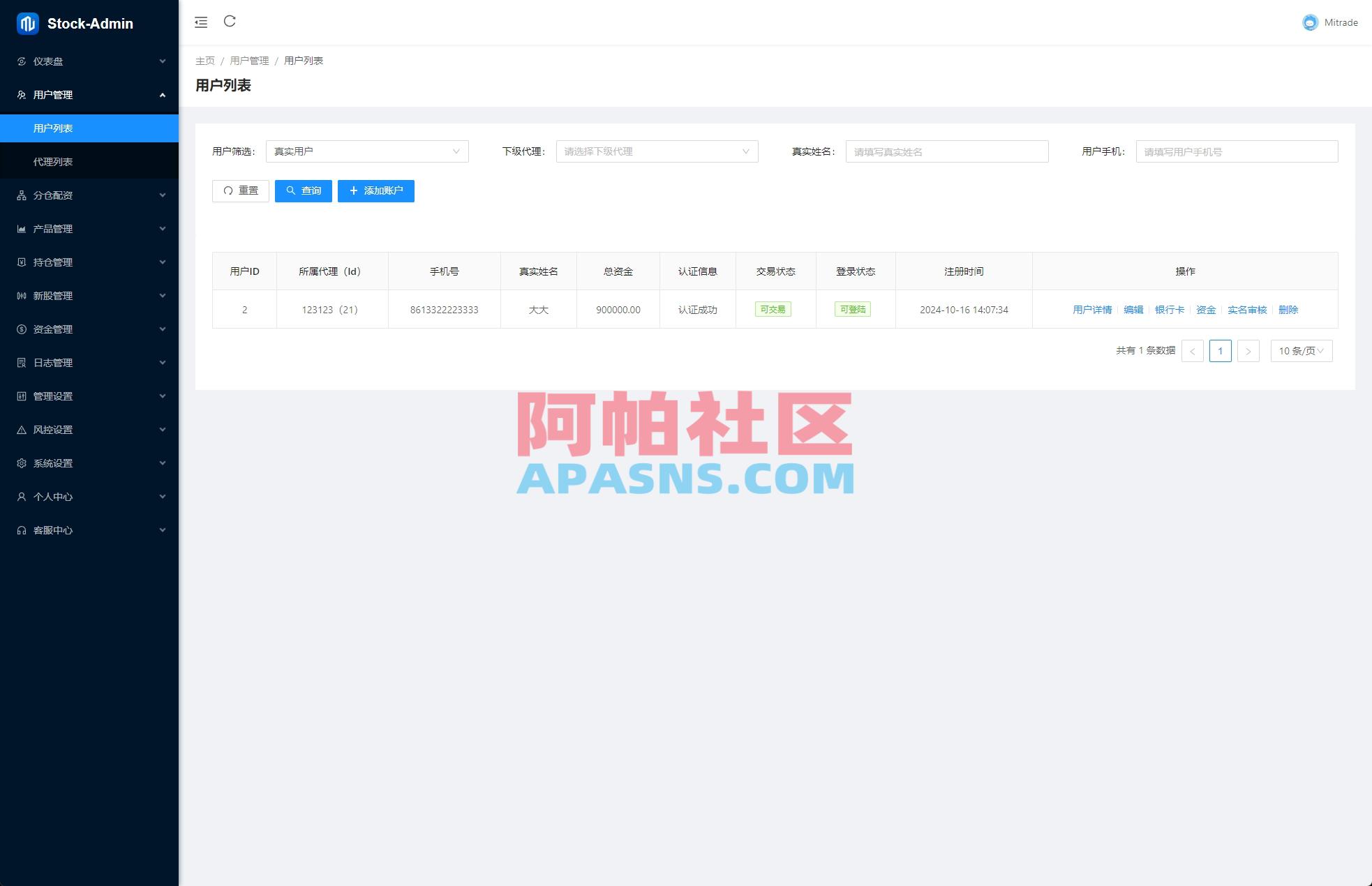Viewport: 1372px width, 886px height.
Task: Open the 用户筛选 dropdown showing 真实用户
Action: tap(366, 151)
